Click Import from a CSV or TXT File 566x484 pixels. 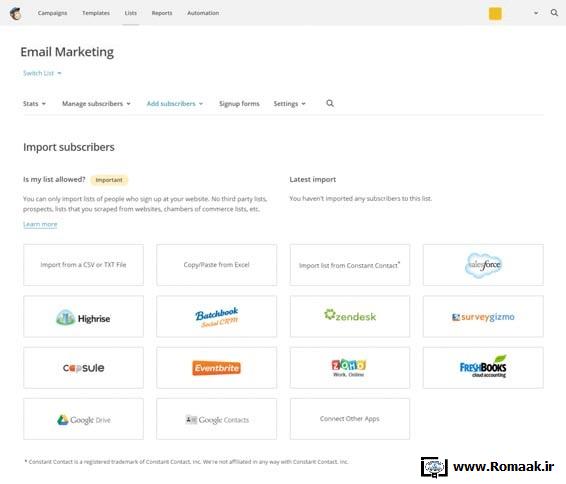tap(83, 265)
